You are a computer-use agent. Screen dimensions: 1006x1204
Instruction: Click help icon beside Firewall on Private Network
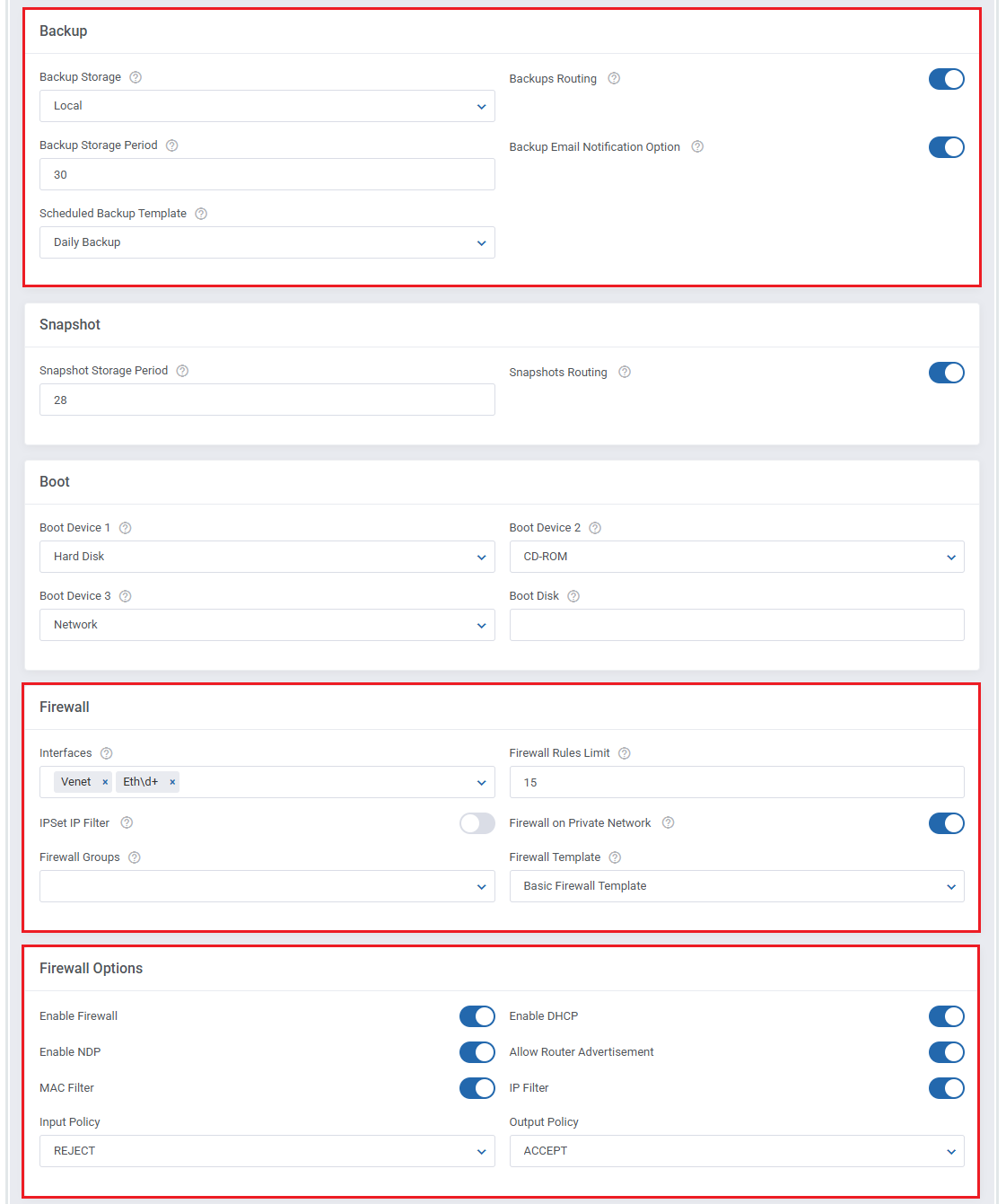click(668, 822)
